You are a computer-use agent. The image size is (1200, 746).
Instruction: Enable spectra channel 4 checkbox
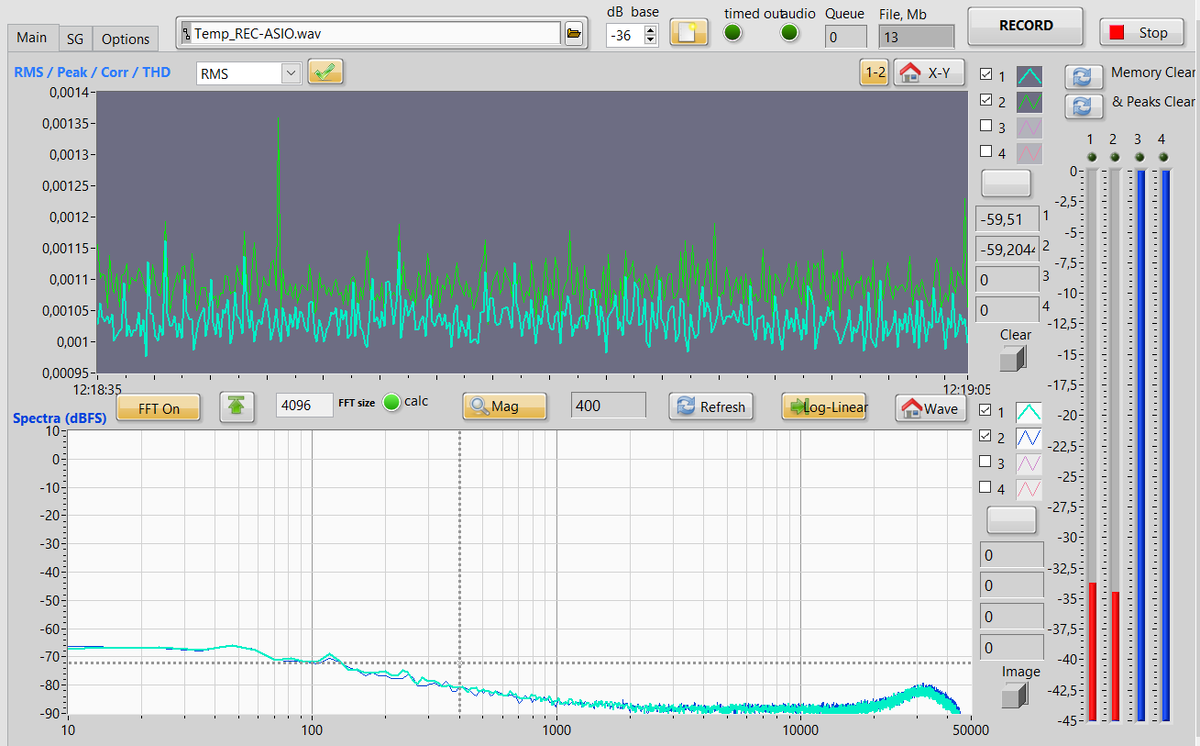point(987,488)
